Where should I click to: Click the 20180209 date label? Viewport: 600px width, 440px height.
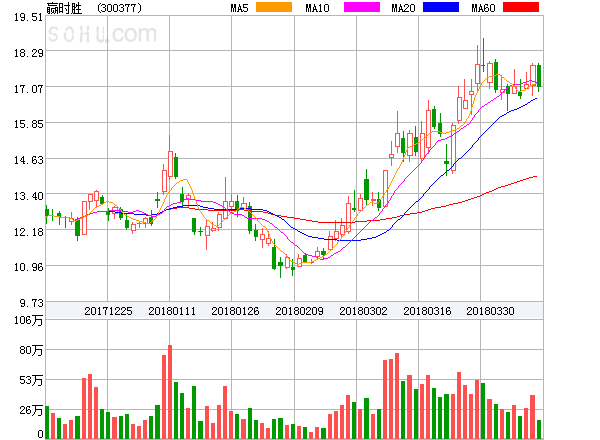tap(299, 311)
